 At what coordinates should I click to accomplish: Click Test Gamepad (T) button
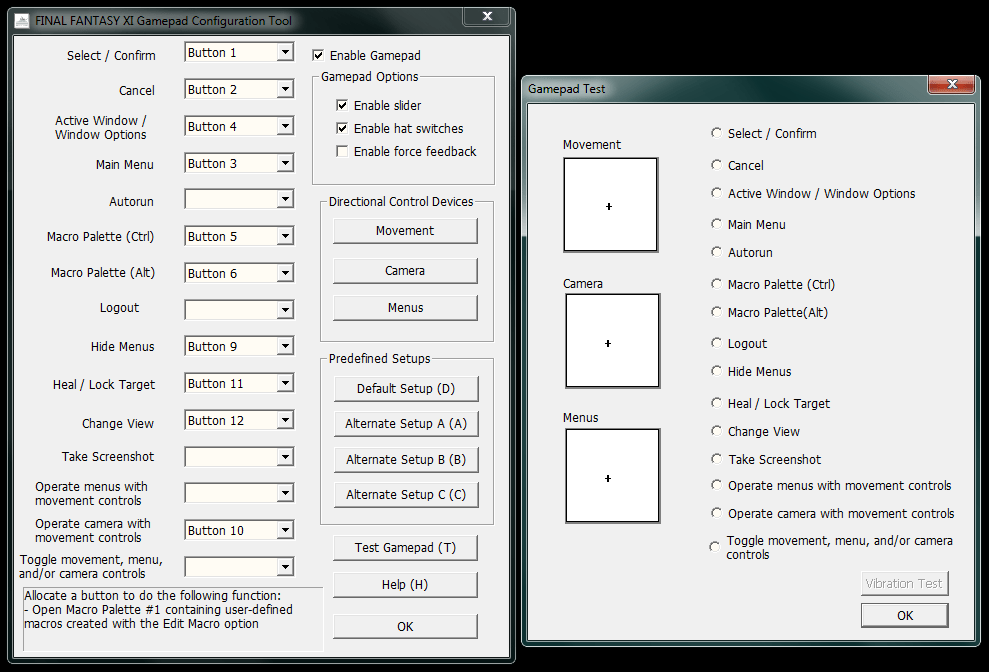click(x=405, y=548)
